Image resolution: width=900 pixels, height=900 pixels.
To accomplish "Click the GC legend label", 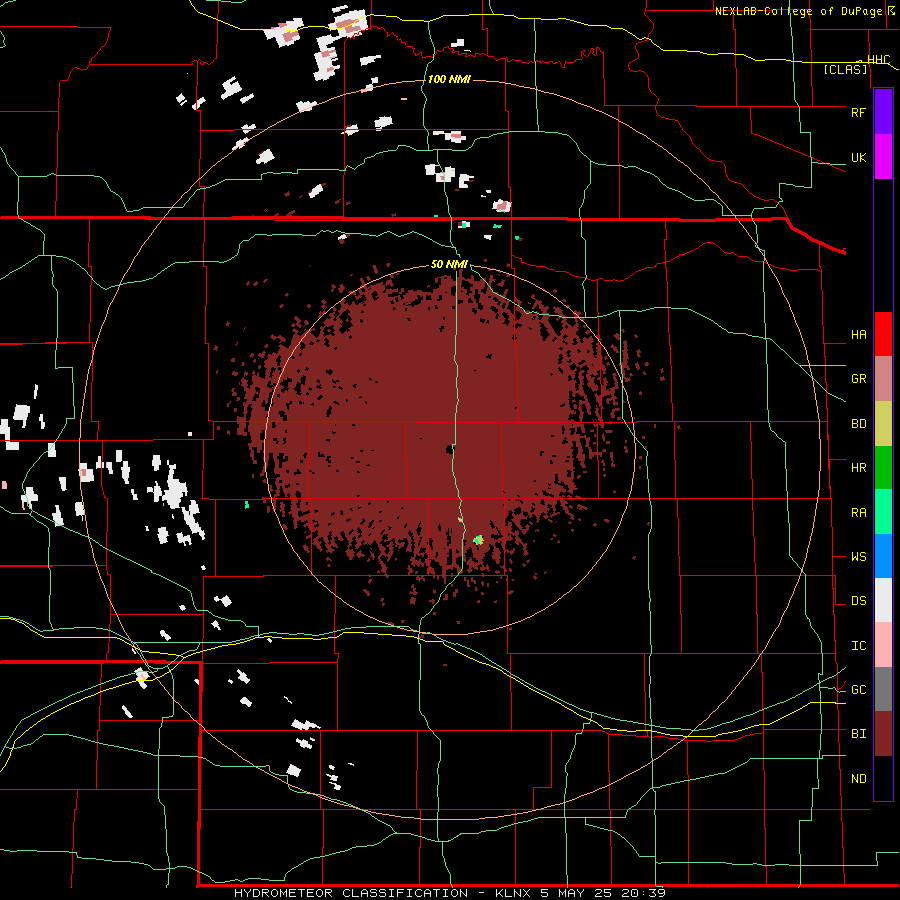I will (858, 690).
